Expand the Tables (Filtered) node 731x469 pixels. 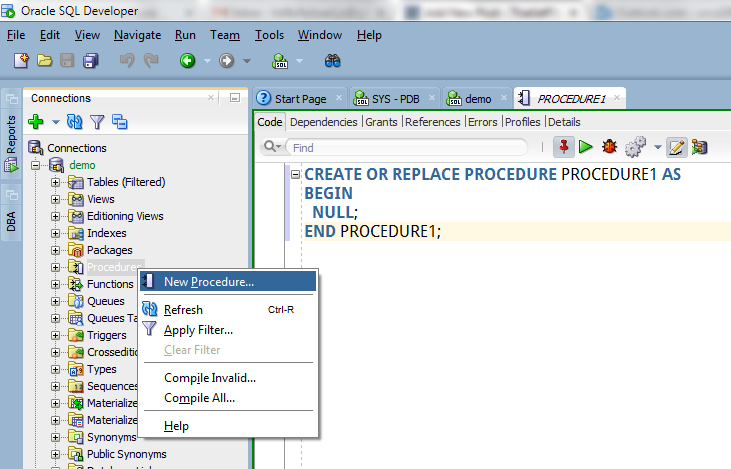click(55, 182)
